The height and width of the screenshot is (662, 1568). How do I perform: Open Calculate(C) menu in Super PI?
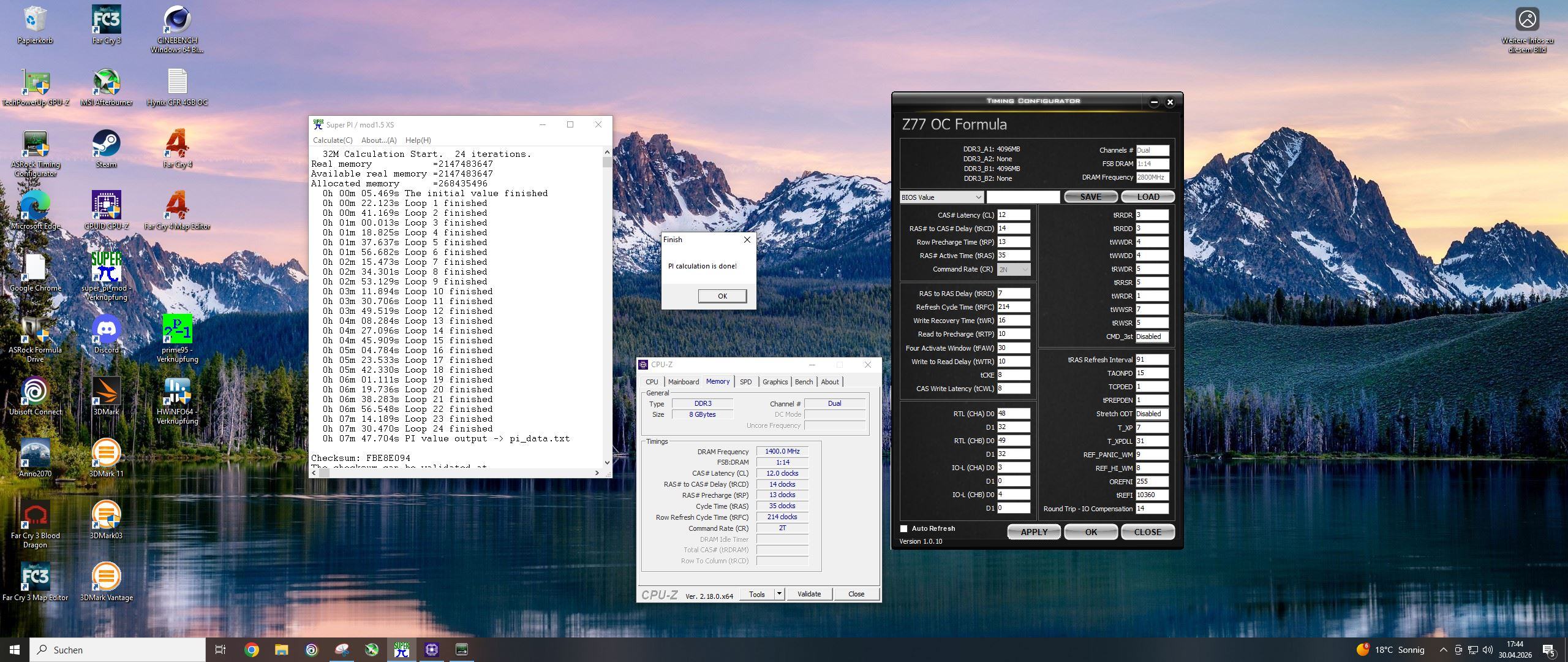[x=333, y=140]
